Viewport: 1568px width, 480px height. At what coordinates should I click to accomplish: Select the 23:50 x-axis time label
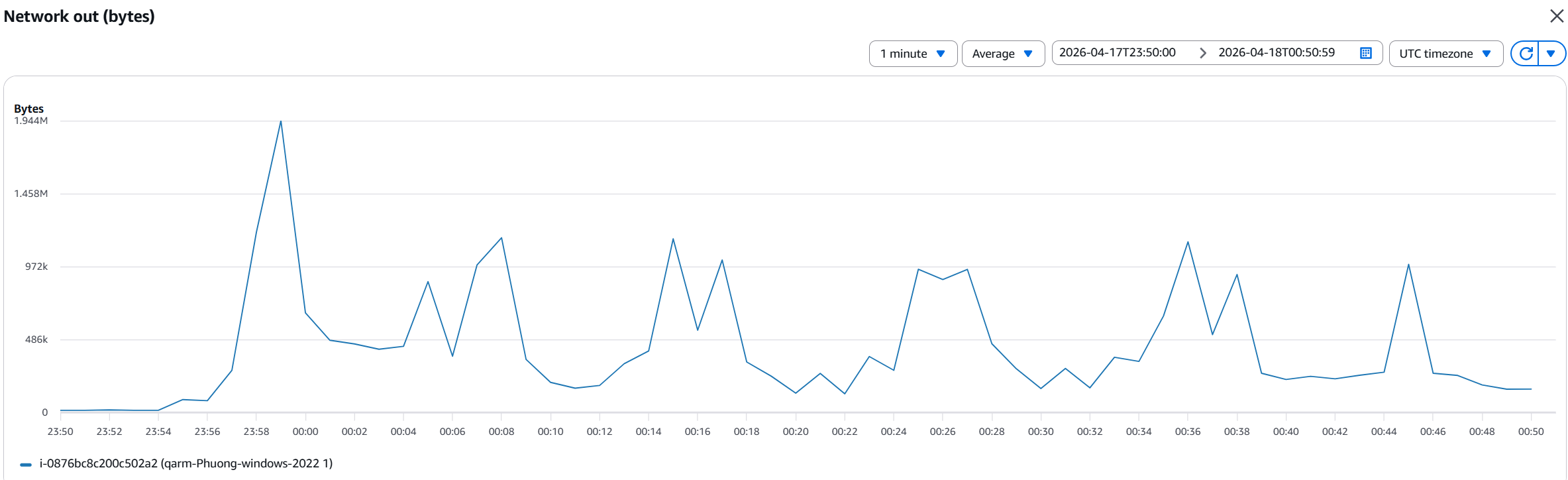(60, 432)
